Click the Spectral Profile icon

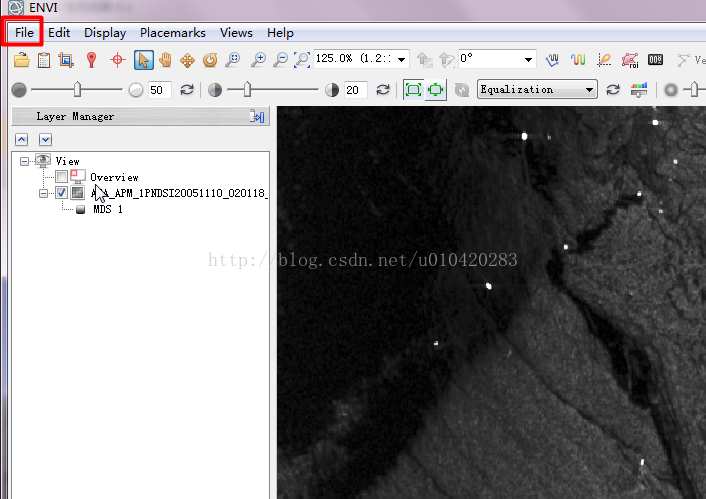[x=552, y=59]
